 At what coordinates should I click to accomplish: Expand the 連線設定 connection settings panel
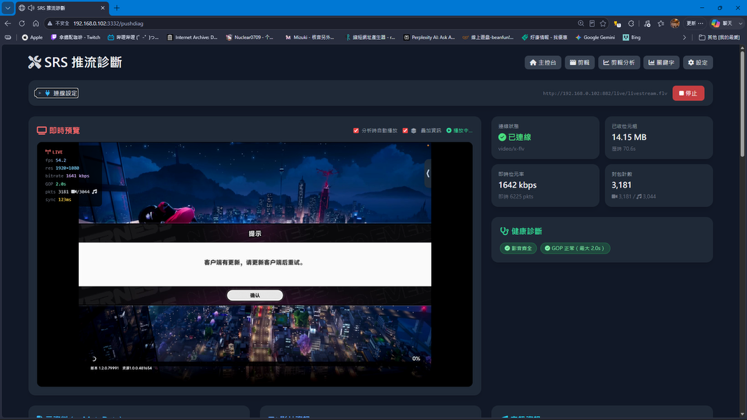tap(57, 93)
